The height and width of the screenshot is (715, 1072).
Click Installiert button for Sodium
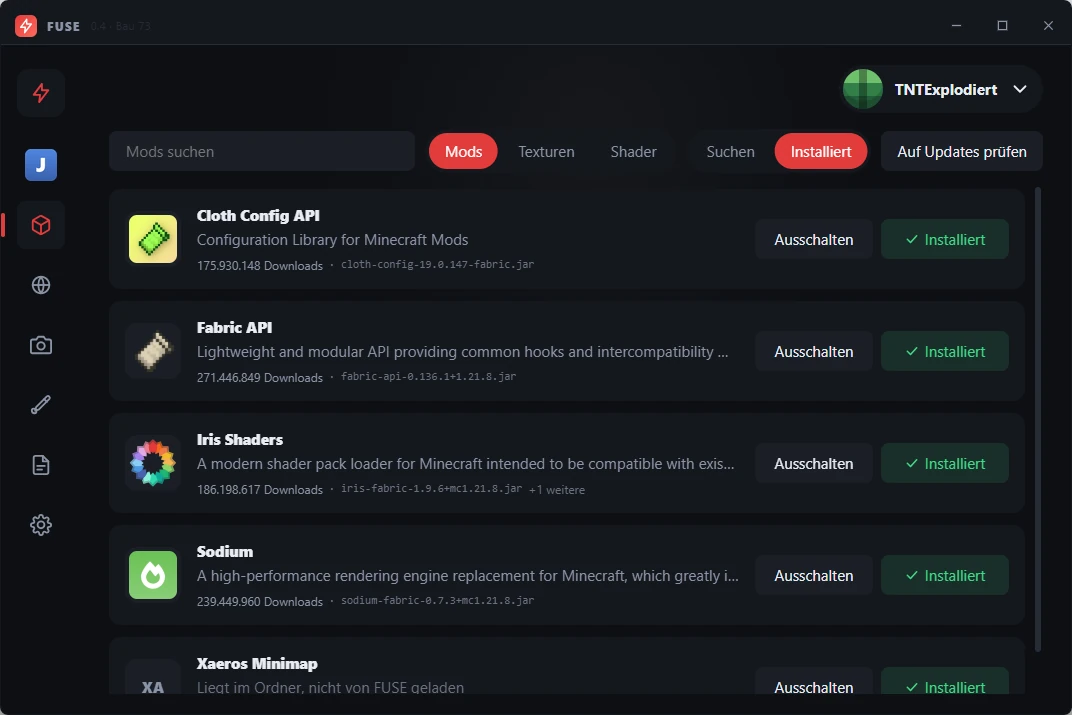coord(945,576)
